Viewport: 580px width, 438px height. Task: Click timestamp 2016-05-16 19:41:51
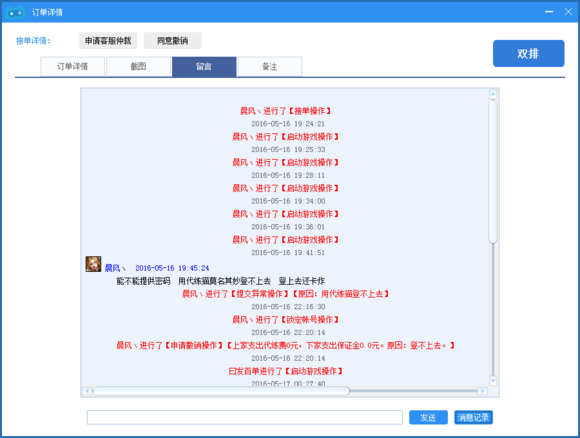288,253
